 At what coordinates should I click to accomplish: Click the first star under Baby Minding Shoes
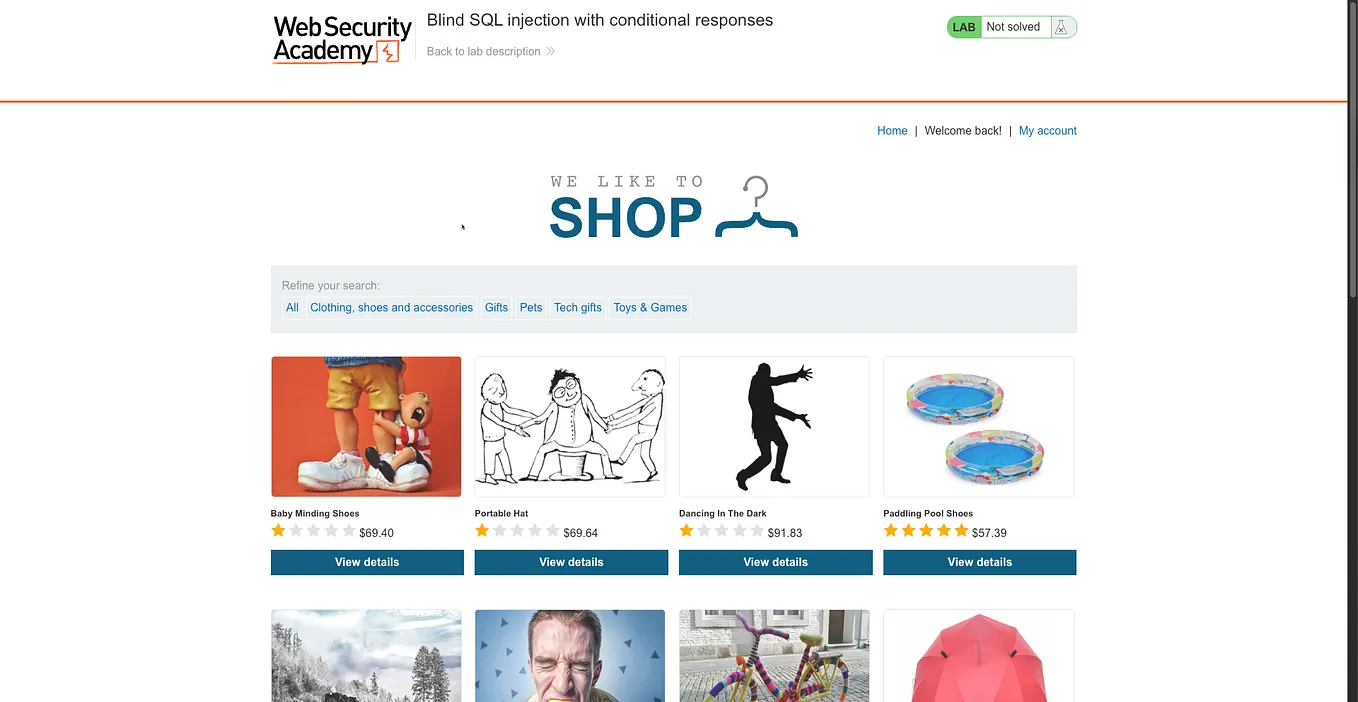tap(278, 531)
